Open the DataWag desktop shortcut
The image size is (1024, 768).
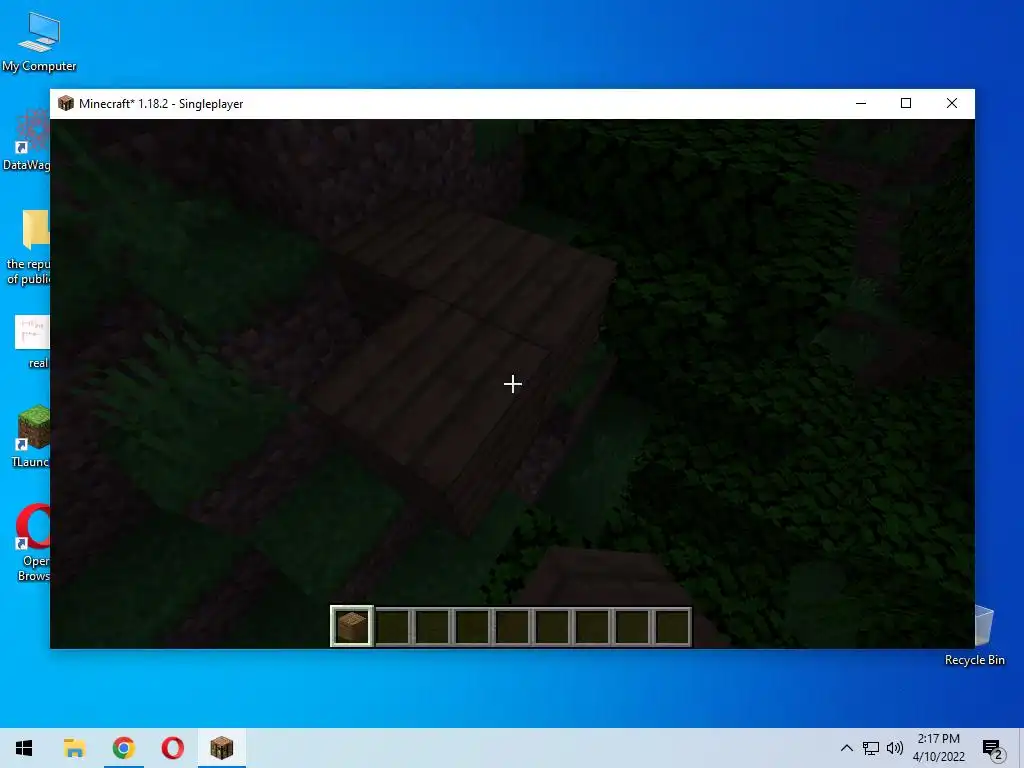click(x=26, y=141)
